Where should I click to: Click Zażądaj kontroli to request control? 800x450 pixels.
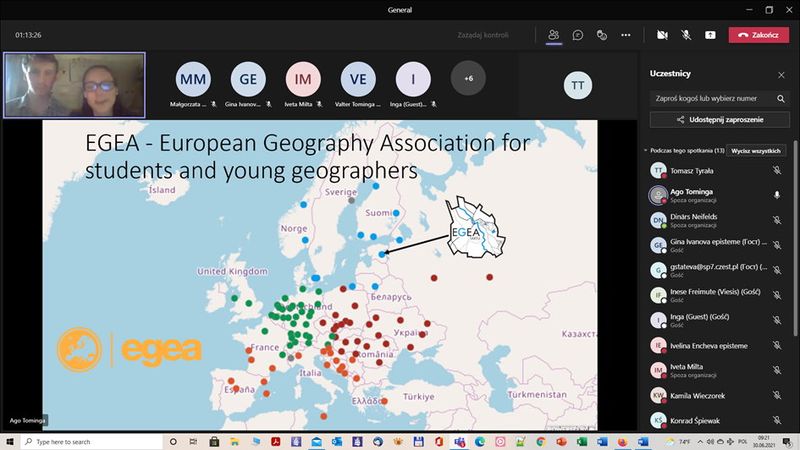pyautogui.click(x=483, y=35)
